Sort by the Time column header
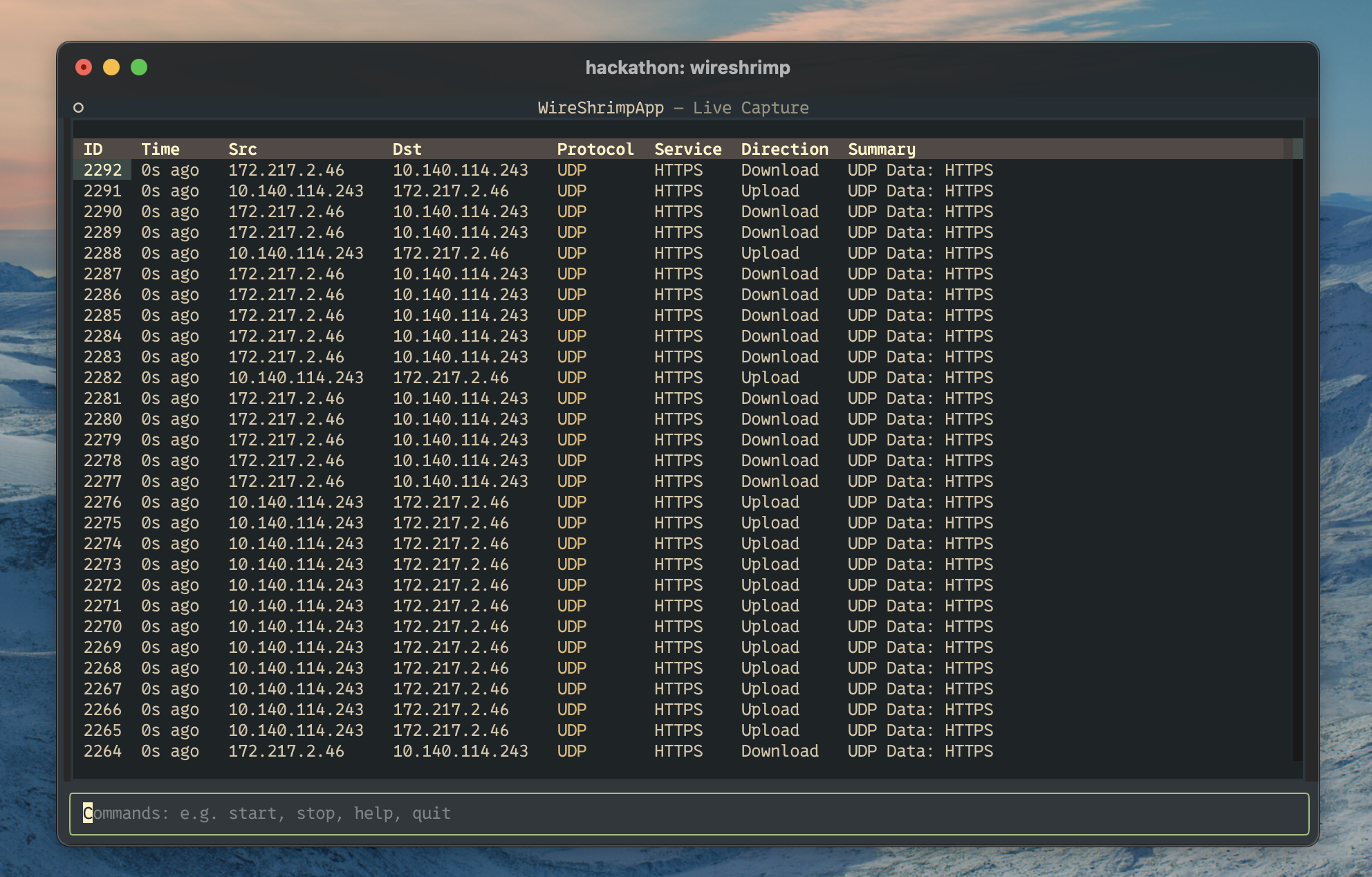Image resolution: width=1372 pixels, height=877 pixels. coord(160,149)
